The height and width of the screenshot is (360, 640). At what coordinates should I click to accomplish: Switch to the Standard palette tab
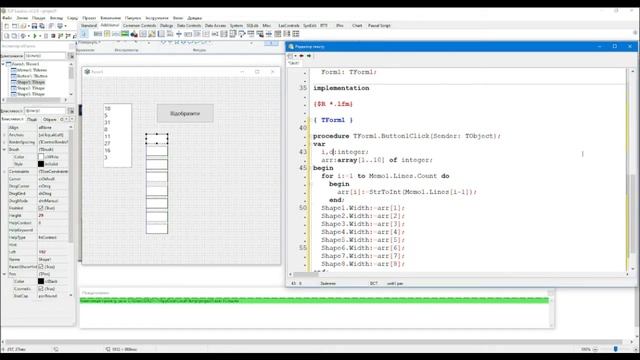[89, 25]
